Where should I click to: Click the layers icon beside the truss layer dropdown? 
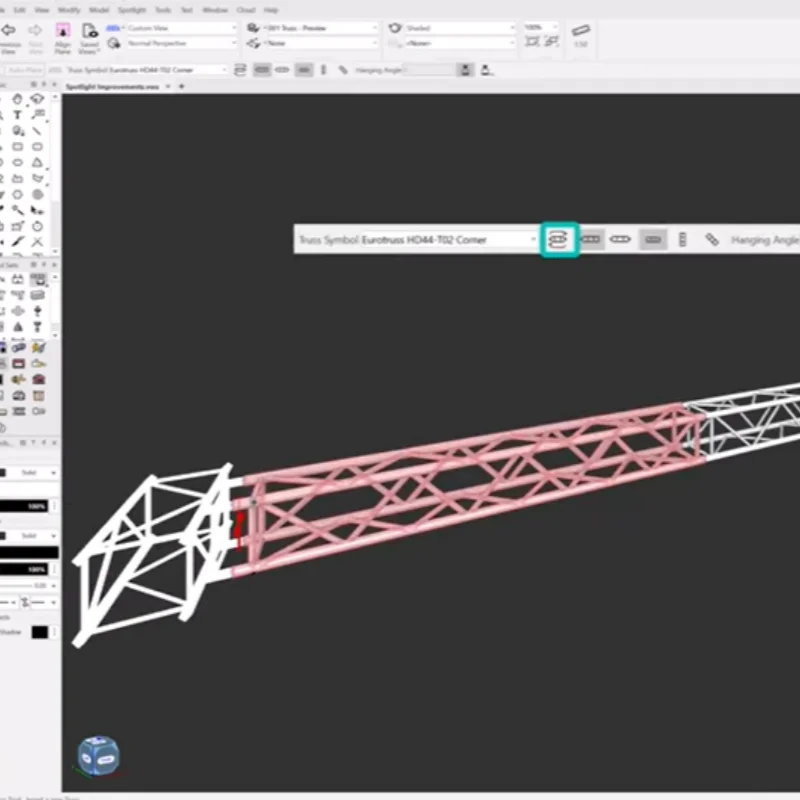253,28
